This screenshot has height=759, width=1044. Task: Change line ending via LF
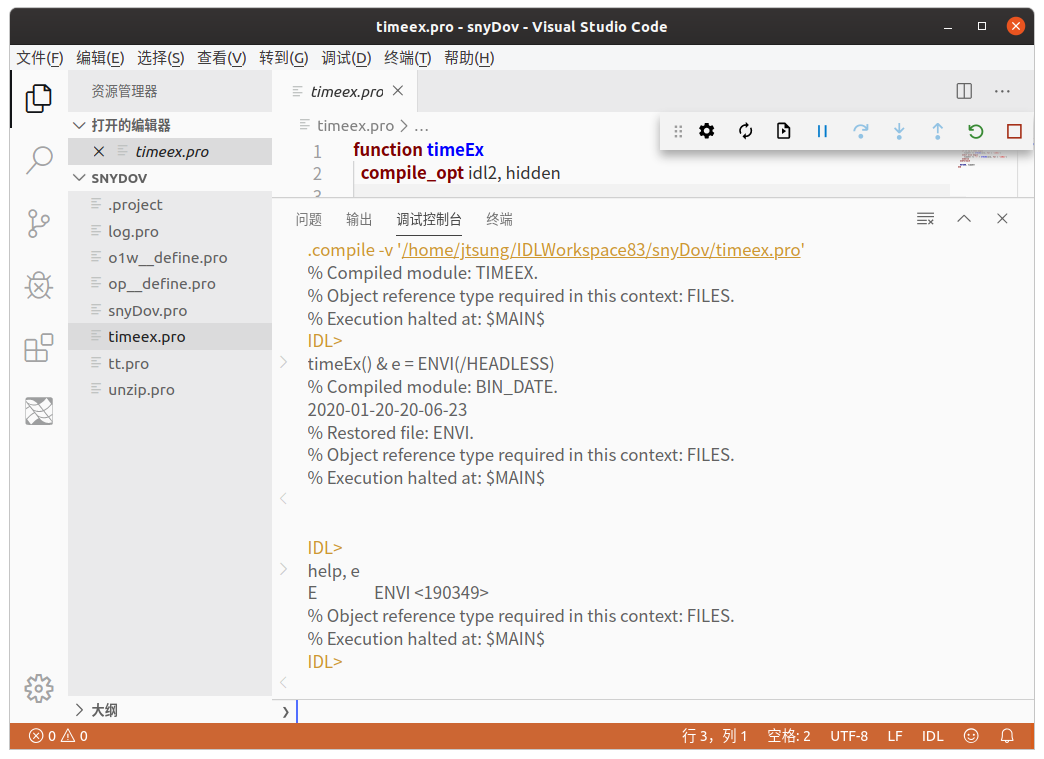pyautogui.click(x=895, y=736)
